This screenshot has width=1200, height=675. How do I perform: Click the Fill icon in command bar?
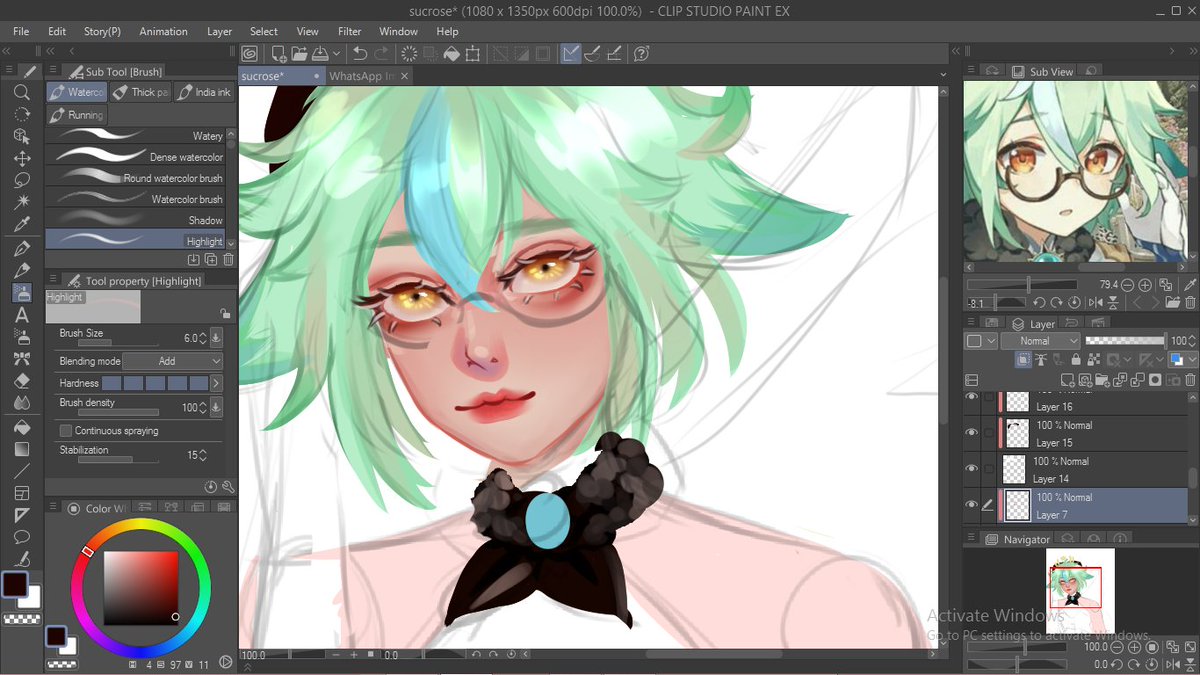(x=451, y=53)
